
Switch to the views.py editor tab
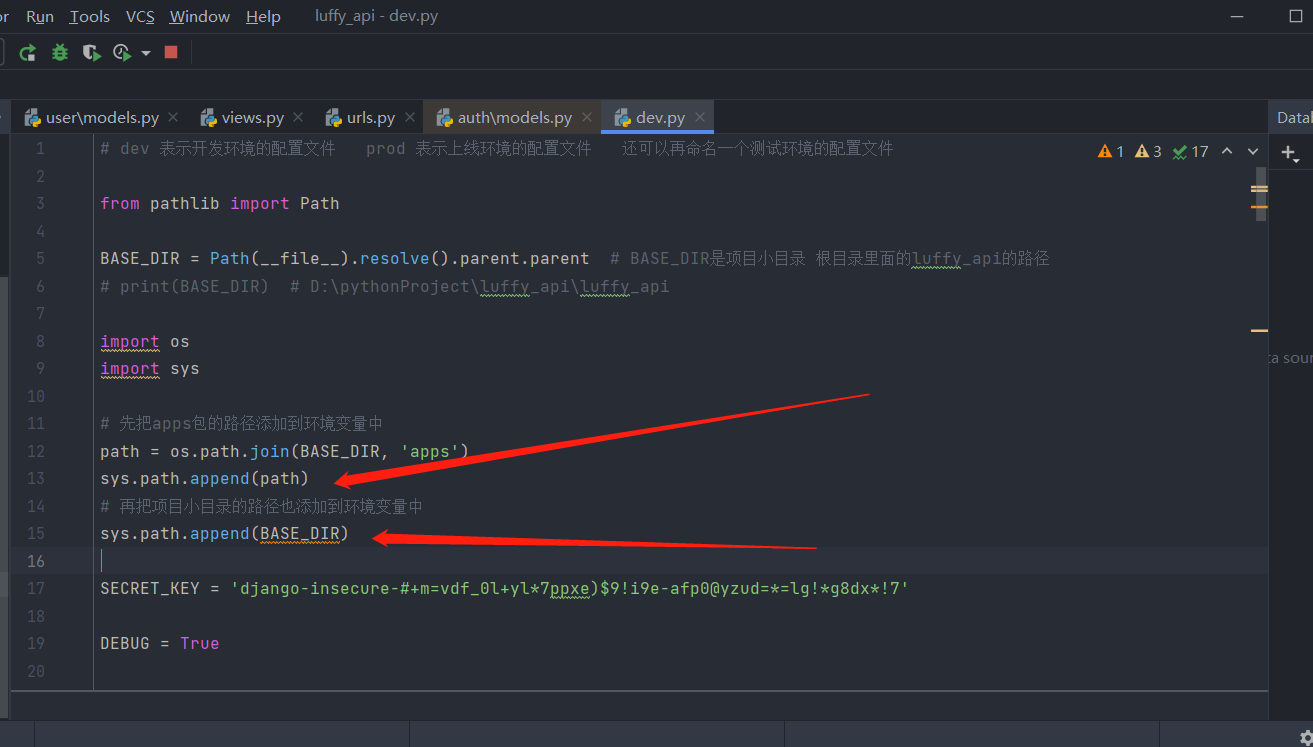[x=252, y=117]
